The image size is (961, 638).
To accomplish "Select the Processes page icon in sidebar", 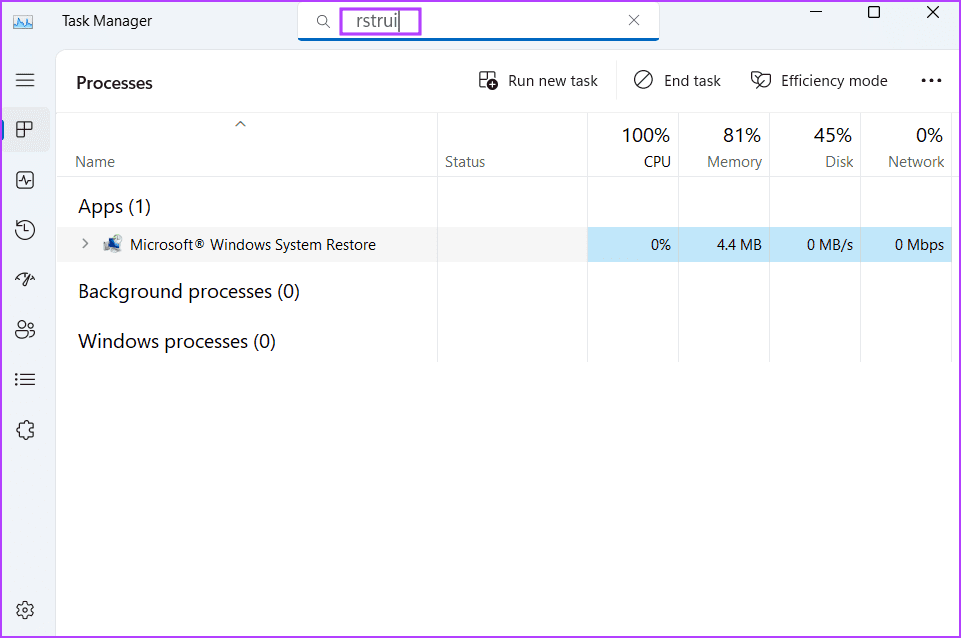I will [x=25, y=129].
